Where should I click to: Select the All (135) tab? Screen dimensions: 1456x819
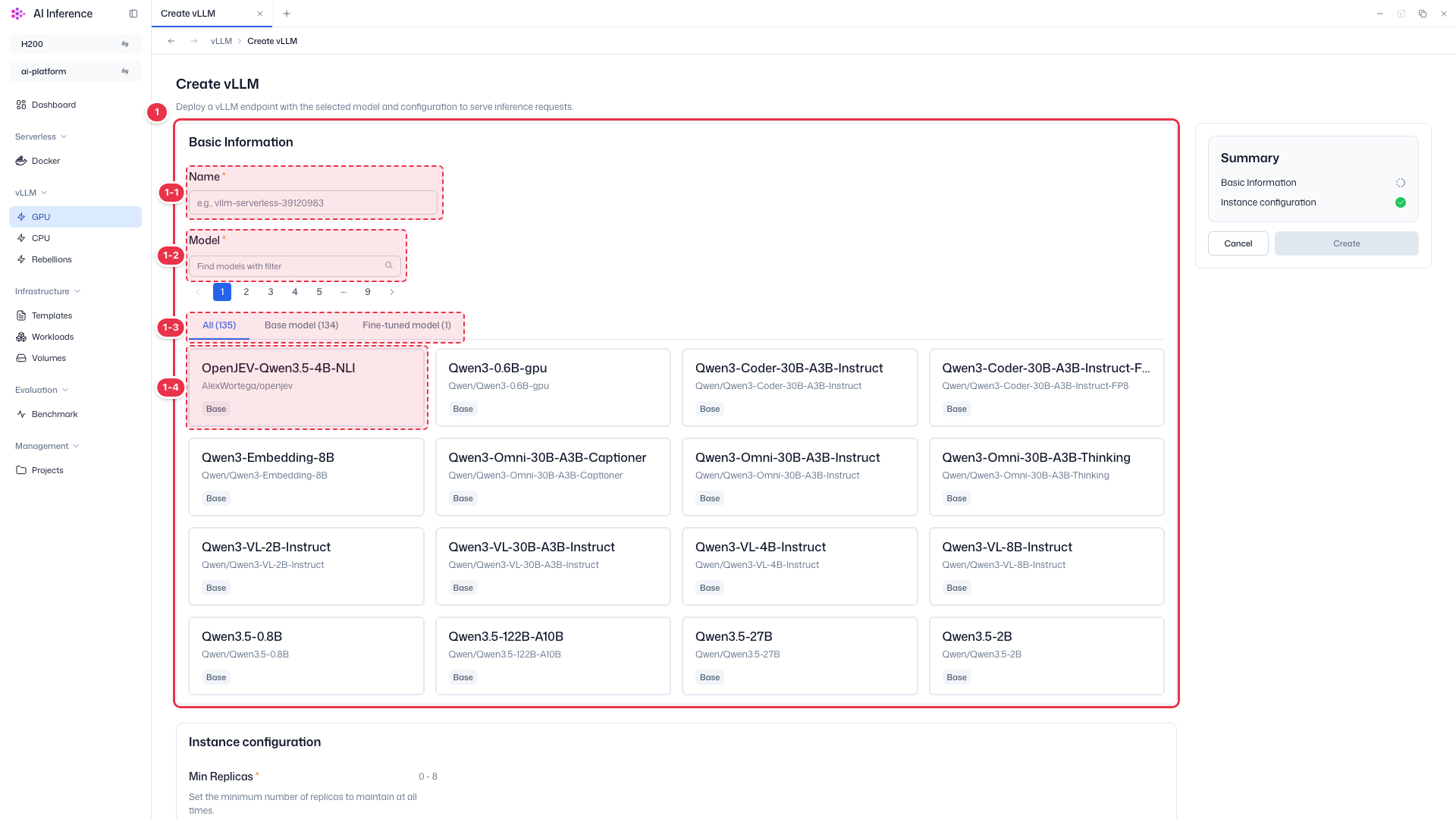click(x=219, y=325)
